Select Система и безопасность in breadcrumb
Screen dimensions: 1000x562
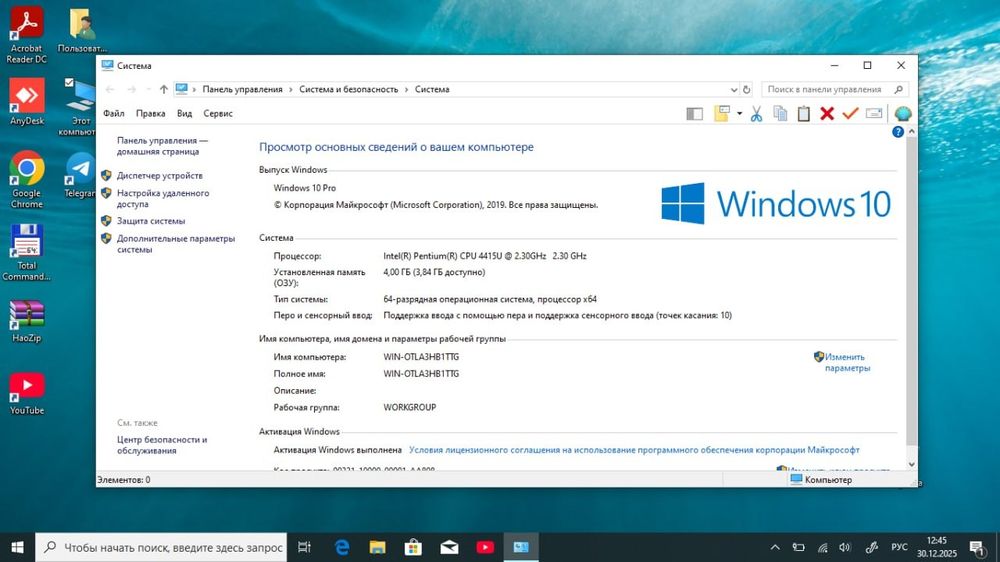[349, 89]
